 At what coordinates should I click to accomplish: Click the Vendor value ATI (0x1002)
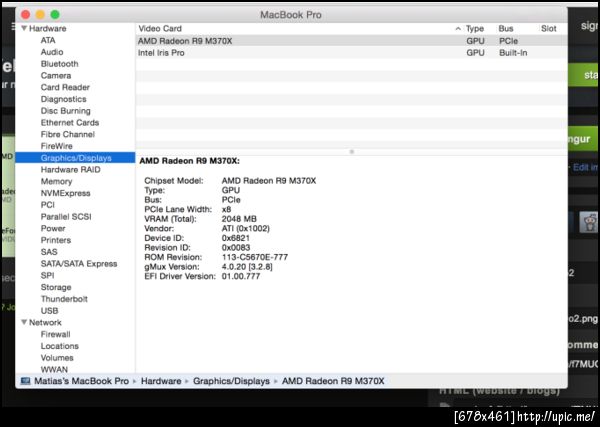coord(246,228)
